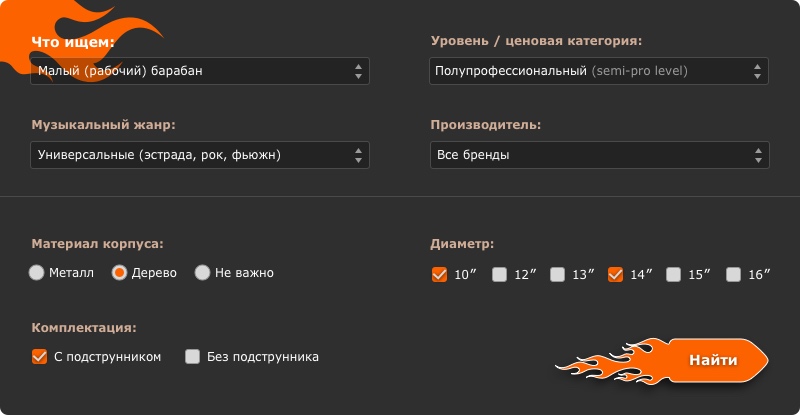The width and height of the screenshot is (800, 415).
Task: Tick the 13″ diameter checkbox
Action: 557,274
